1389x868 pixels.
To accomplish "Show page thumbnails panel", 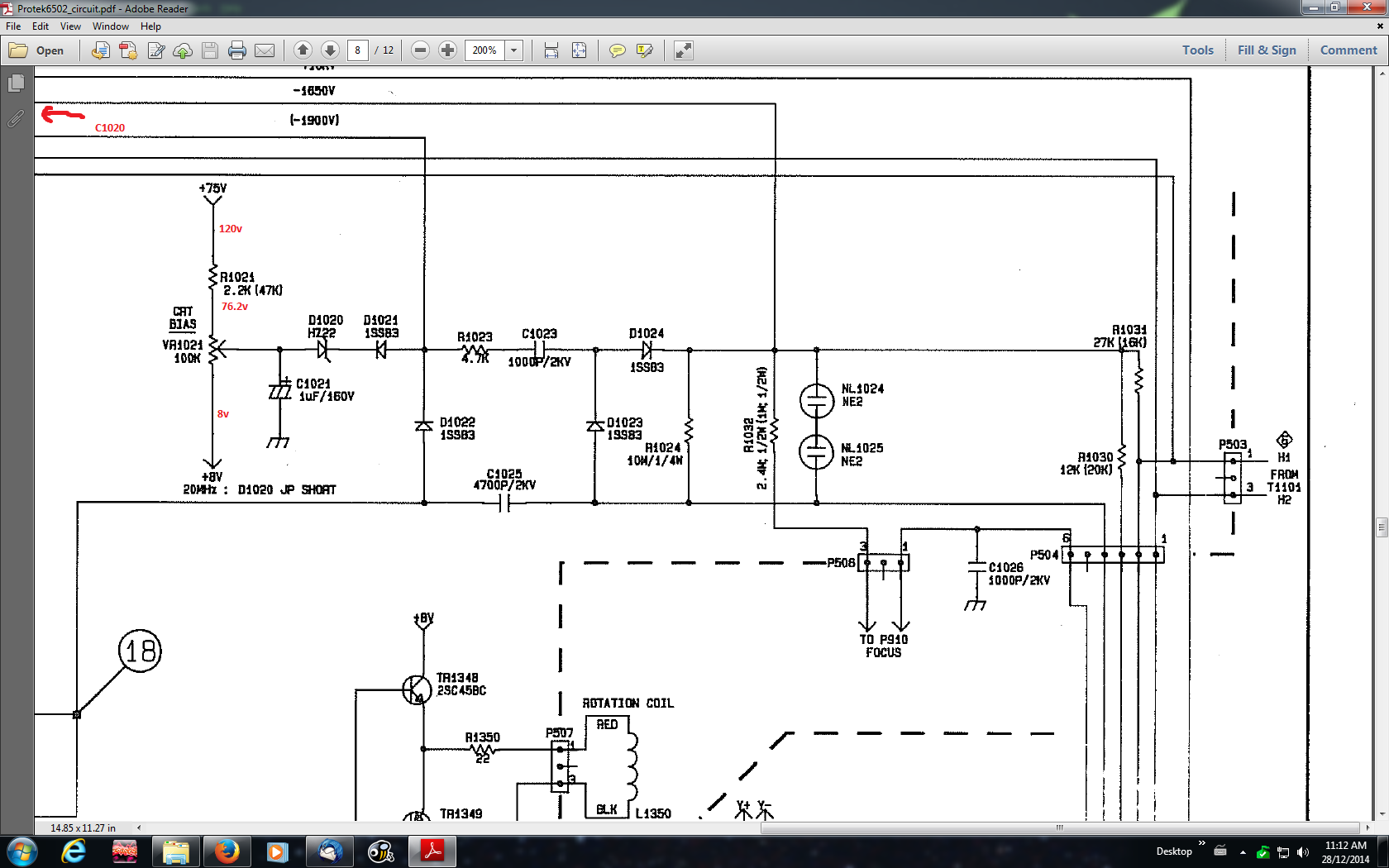I will (x=16, y=83).
